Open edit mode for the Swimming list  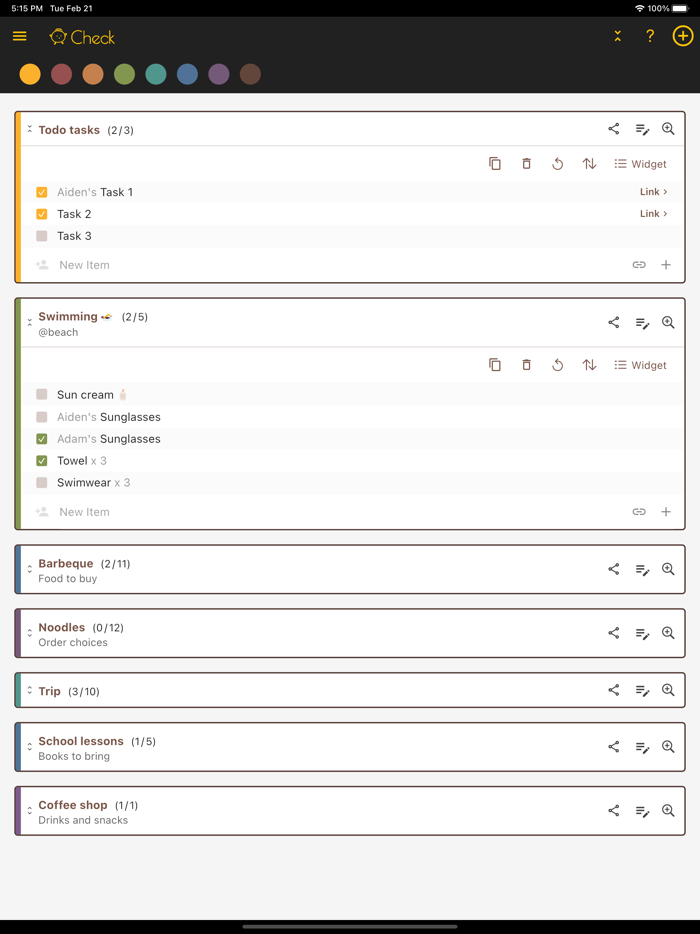641,322
